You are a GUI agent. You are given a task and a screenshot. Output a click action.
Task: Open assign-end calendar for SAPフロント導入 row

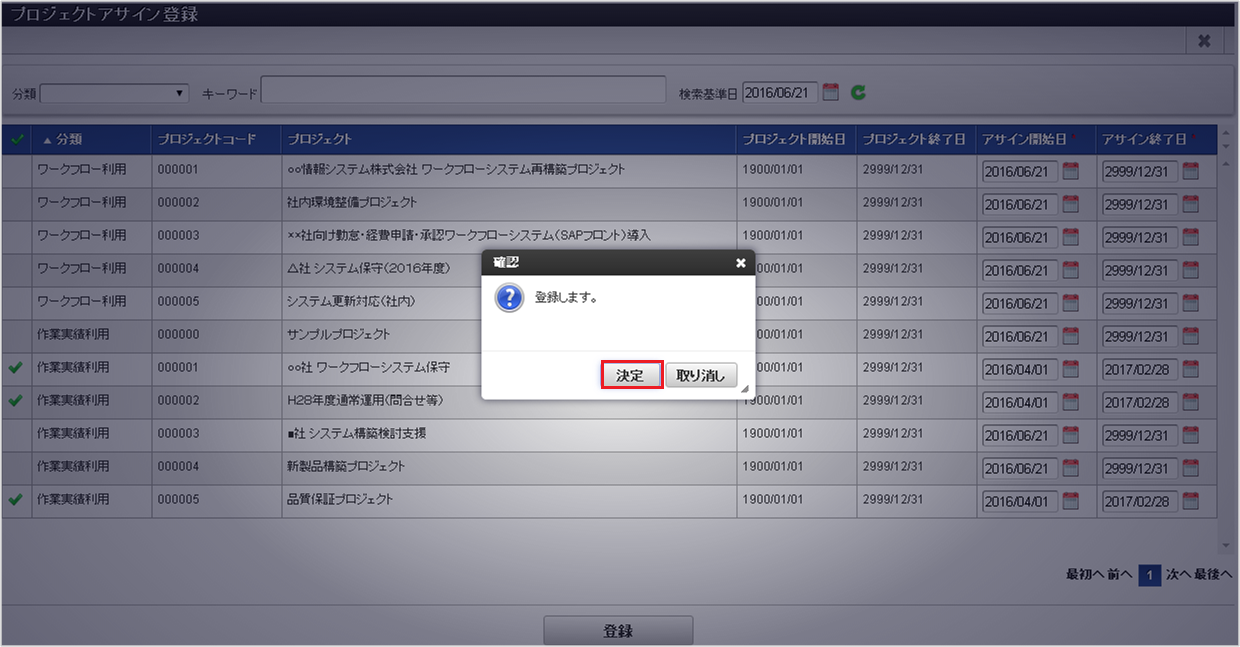pyautogui.click(x=1191, y=237)
